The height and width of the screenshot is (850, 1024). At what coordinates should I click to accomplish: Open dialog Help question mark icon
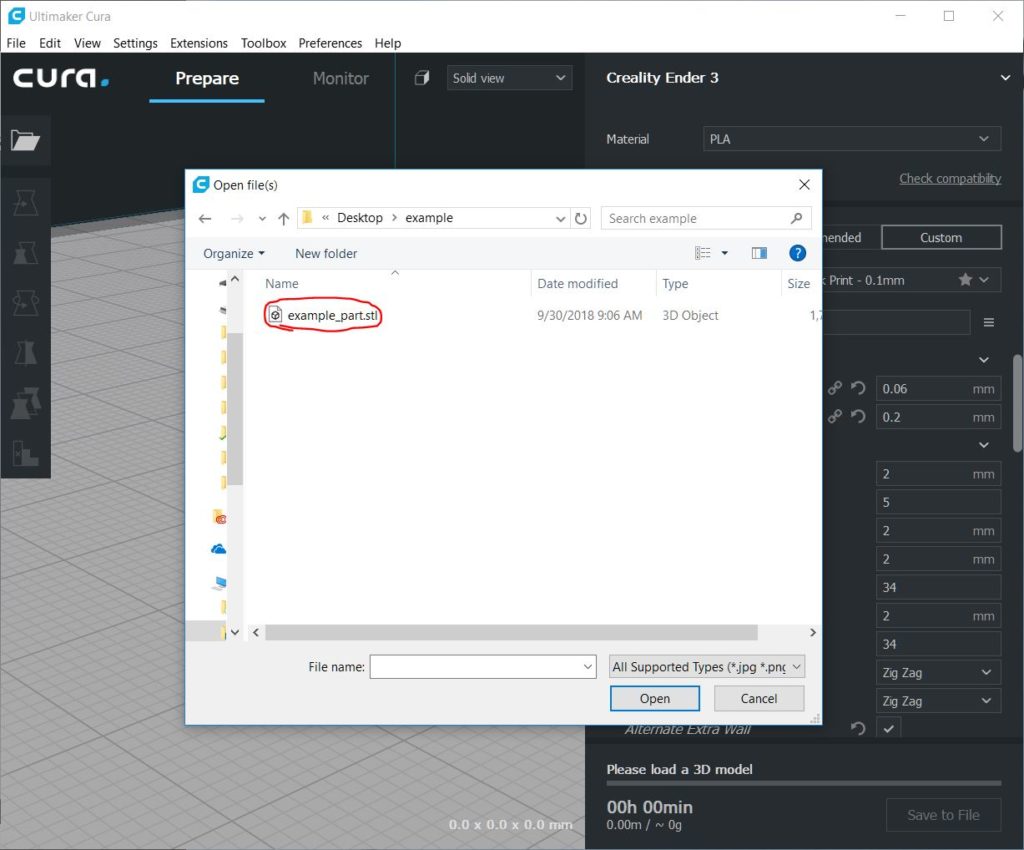click(797, 253)
